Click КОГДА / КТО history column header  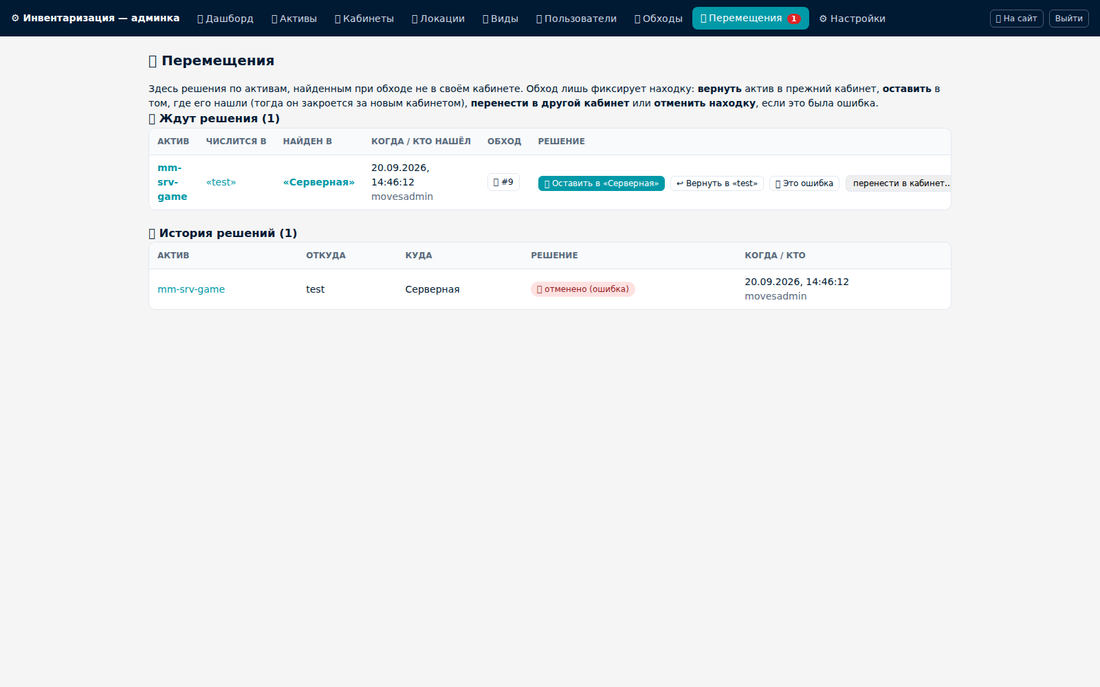coord(774,255)
